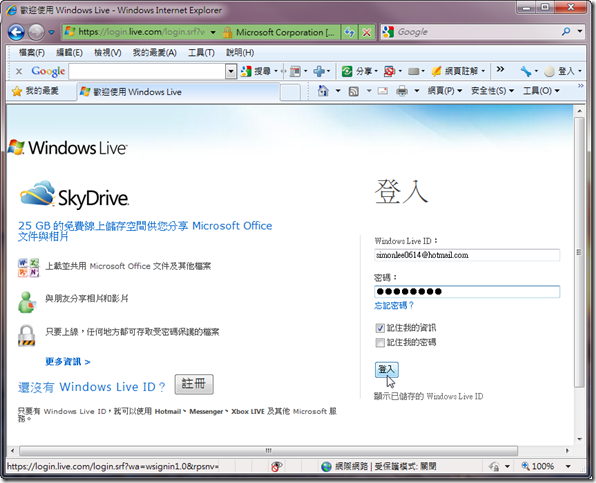
Task: Click the vertical scrollbar down arrow
Action: [579, 439]
